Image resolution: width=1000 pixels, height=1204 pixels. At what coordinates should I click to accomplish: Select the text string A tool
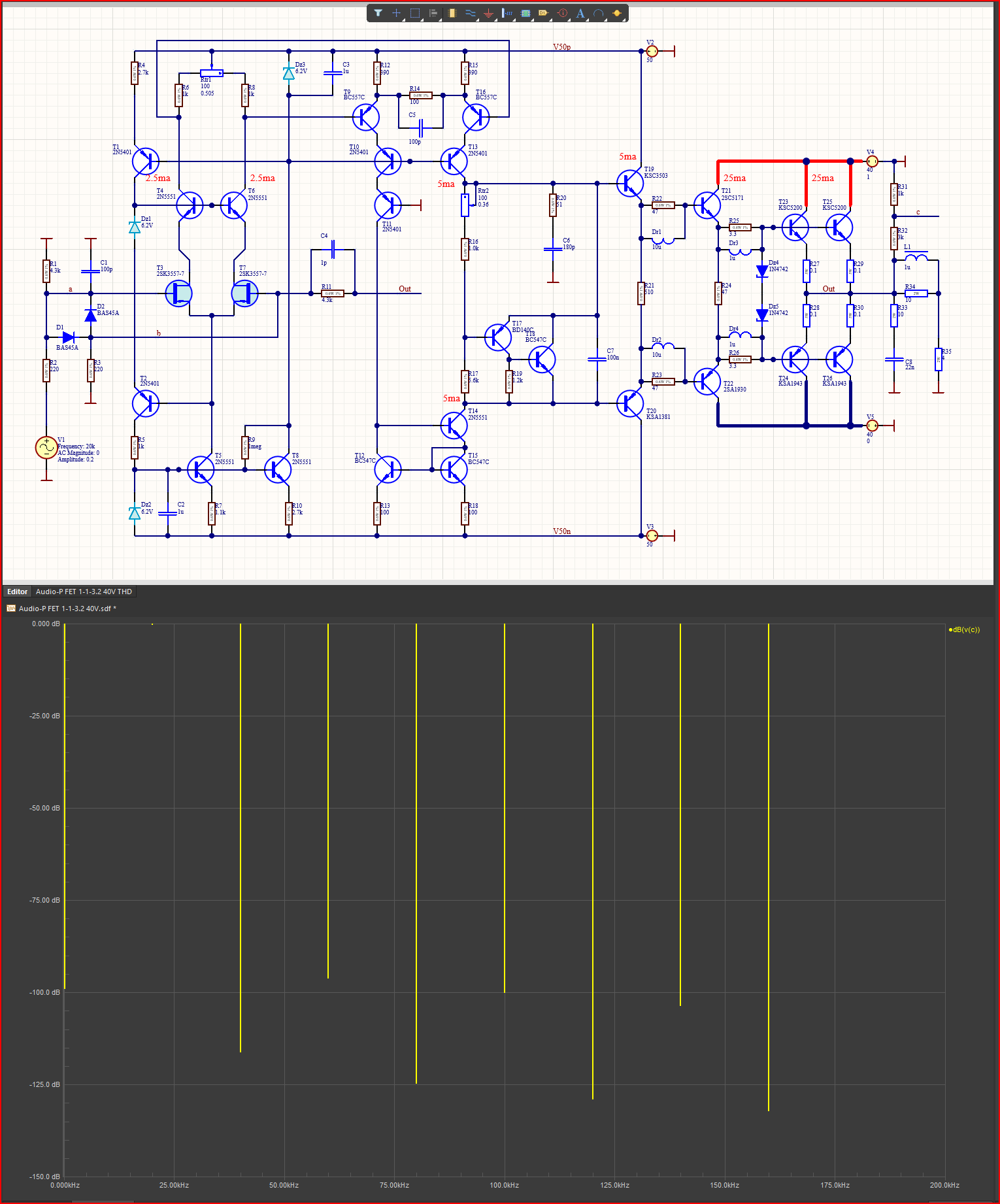point(580,12)
